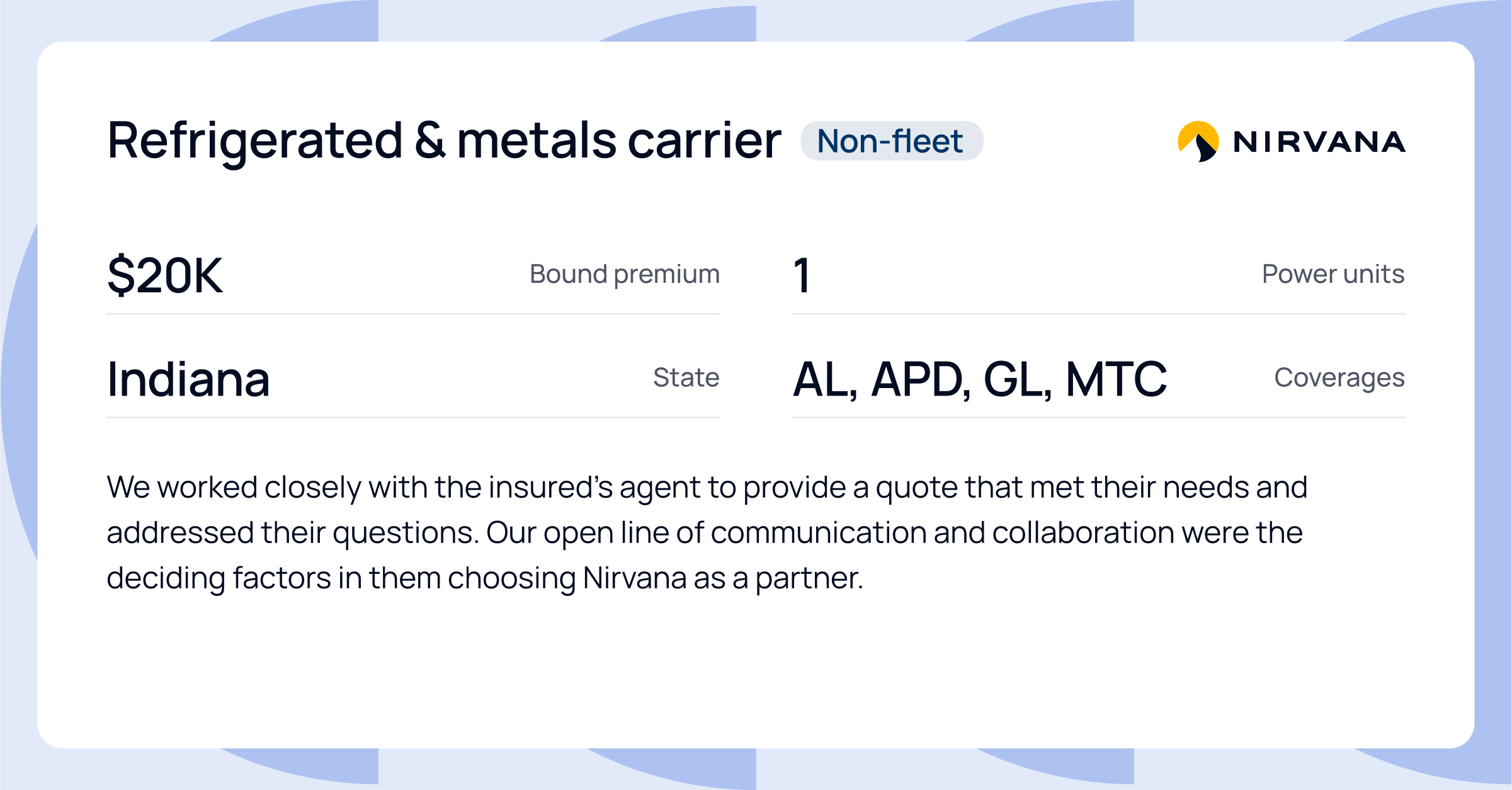1512x790 pixels.
Task: Click the ampersand in the card title
Action: (430, 141)
